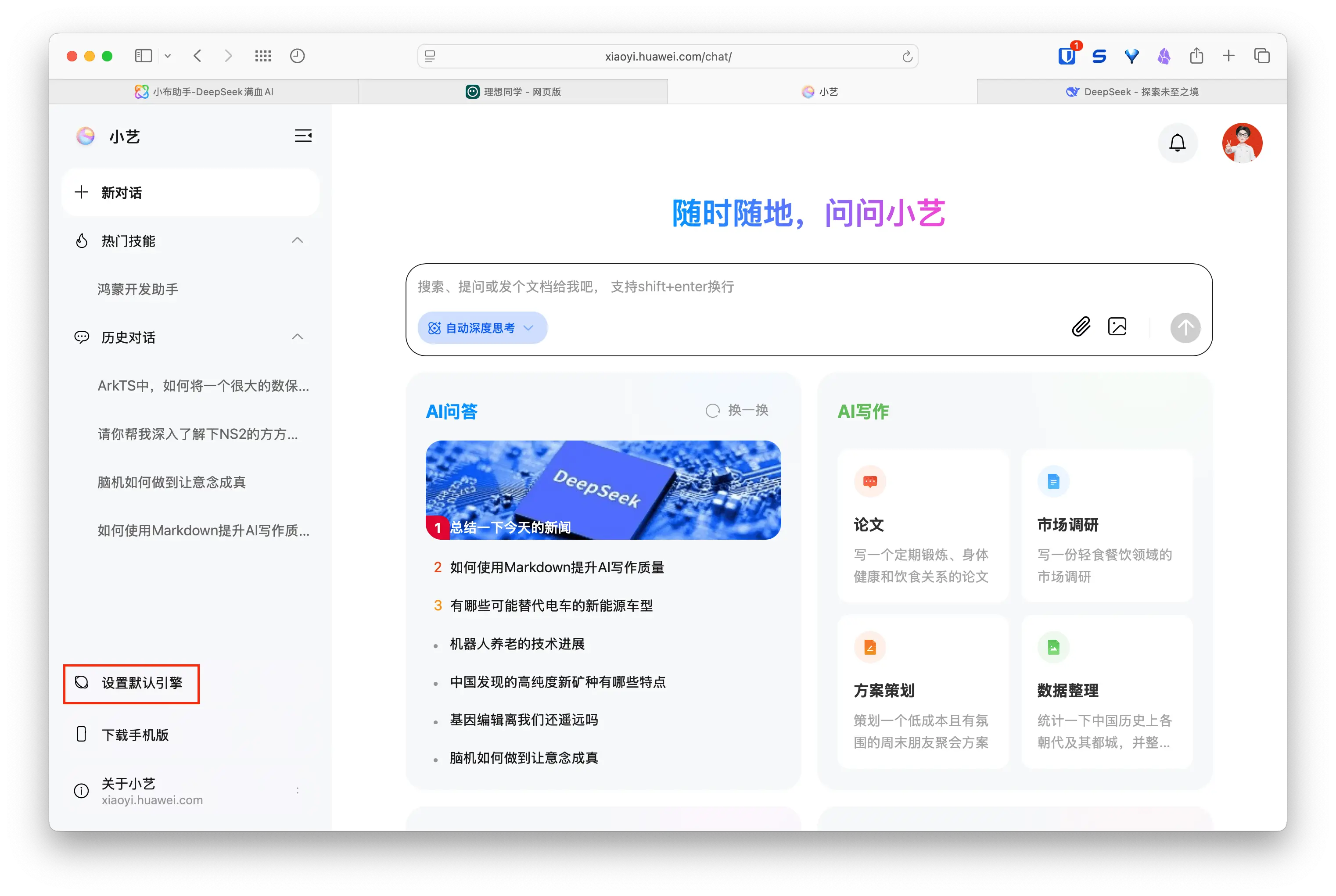1336x896 pixels.
Task: Collapse the 历史对话 section
Action: [x=297, y=337]
